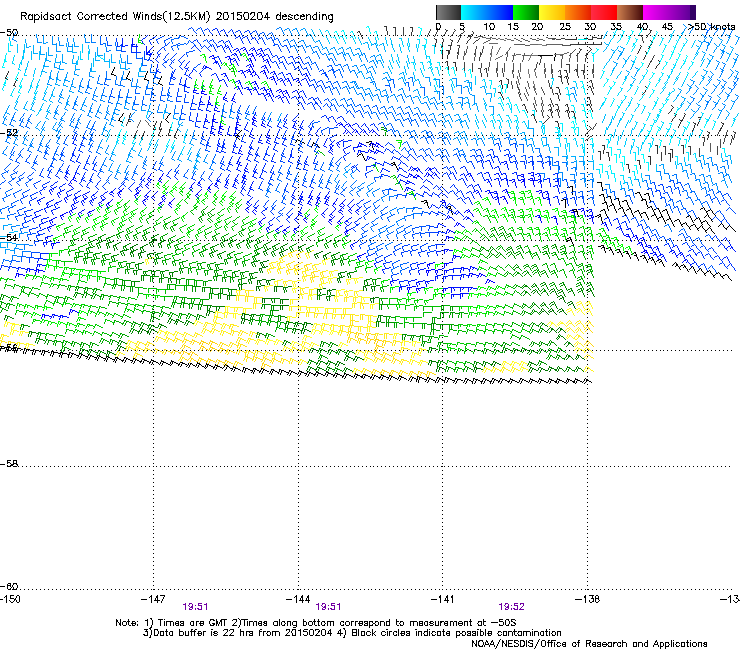
Task: Click the '45' legend scale number
Action: (x=667, y=27)
